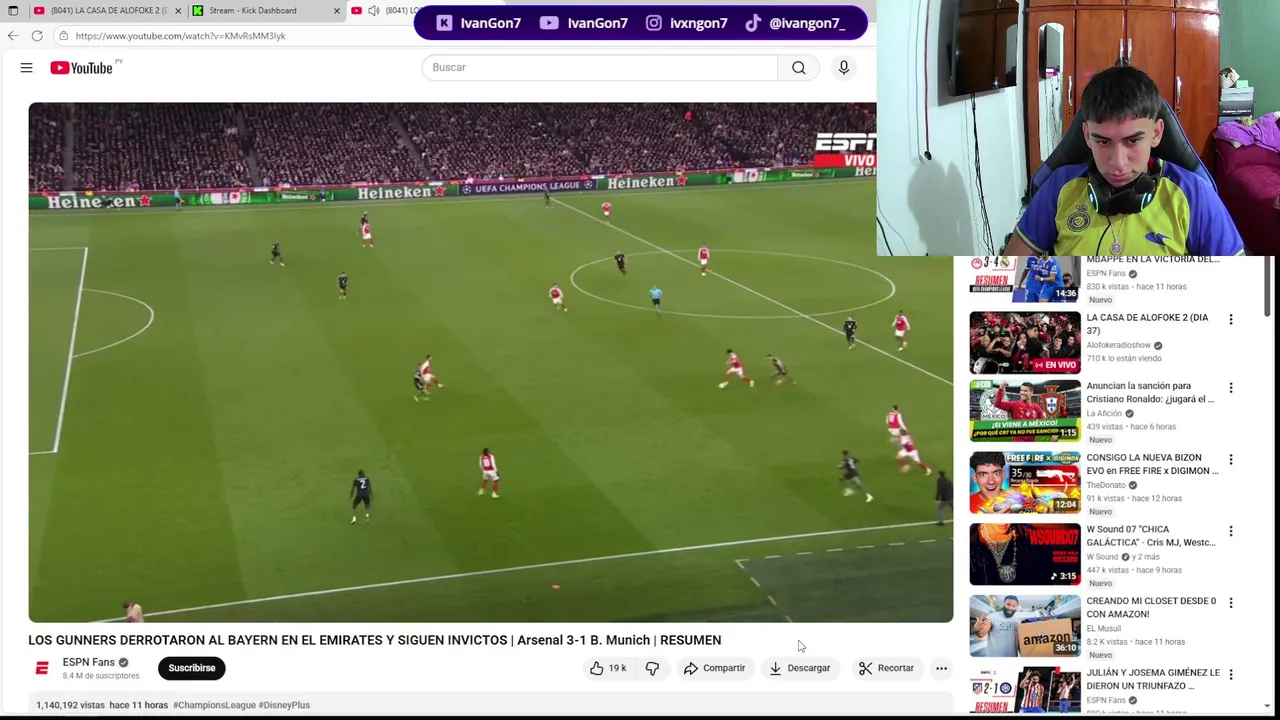
Task: Reload the current page
Action: point(37,36)
